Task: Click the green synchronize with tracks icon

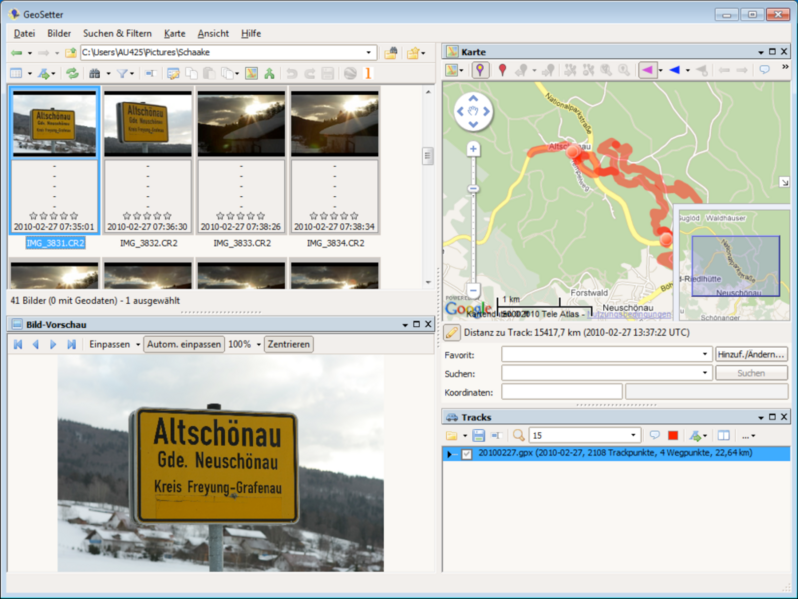Action: tap(269, 73)
